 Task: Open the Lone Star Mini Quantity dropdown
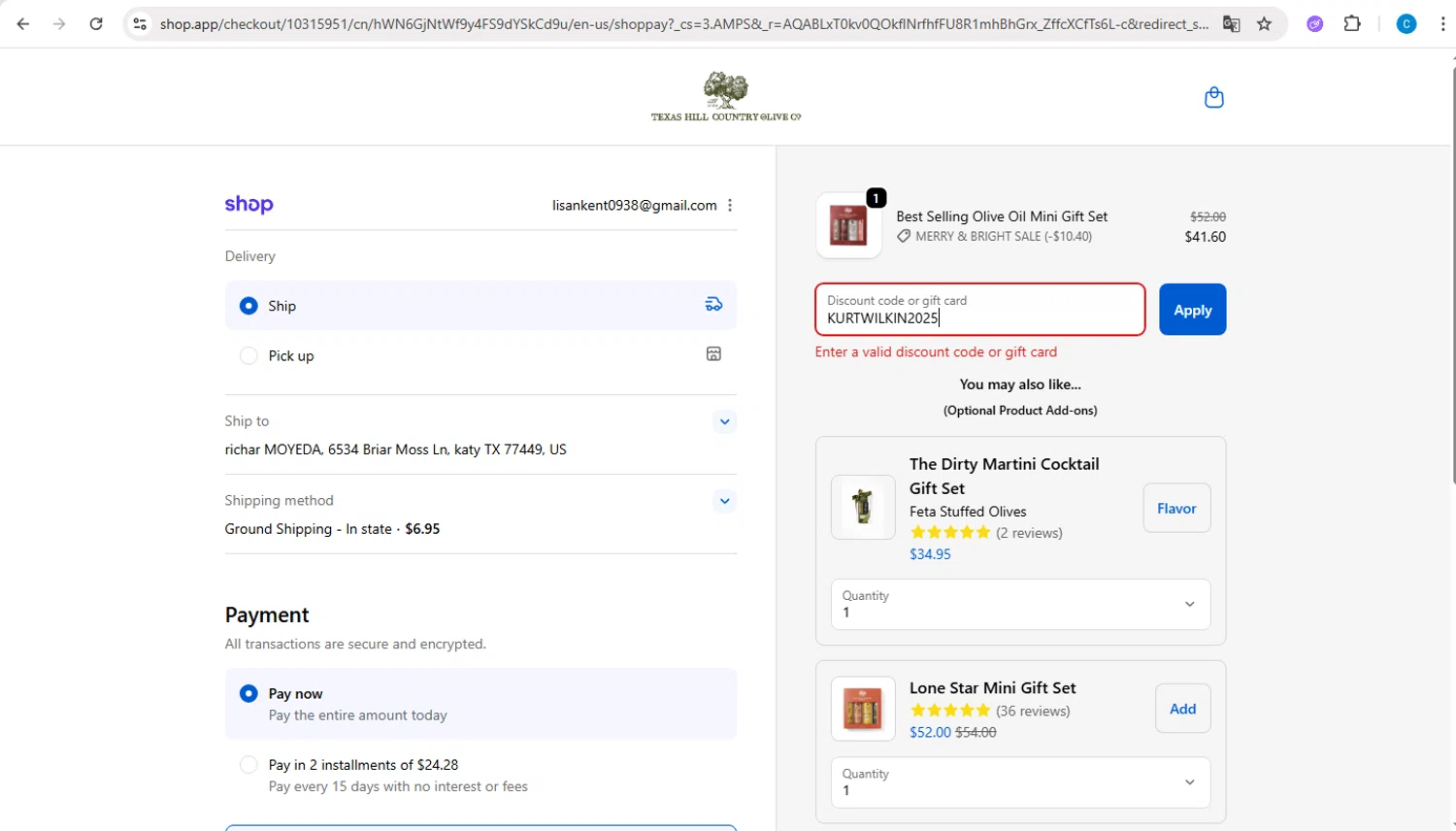tap(1020, 782)
